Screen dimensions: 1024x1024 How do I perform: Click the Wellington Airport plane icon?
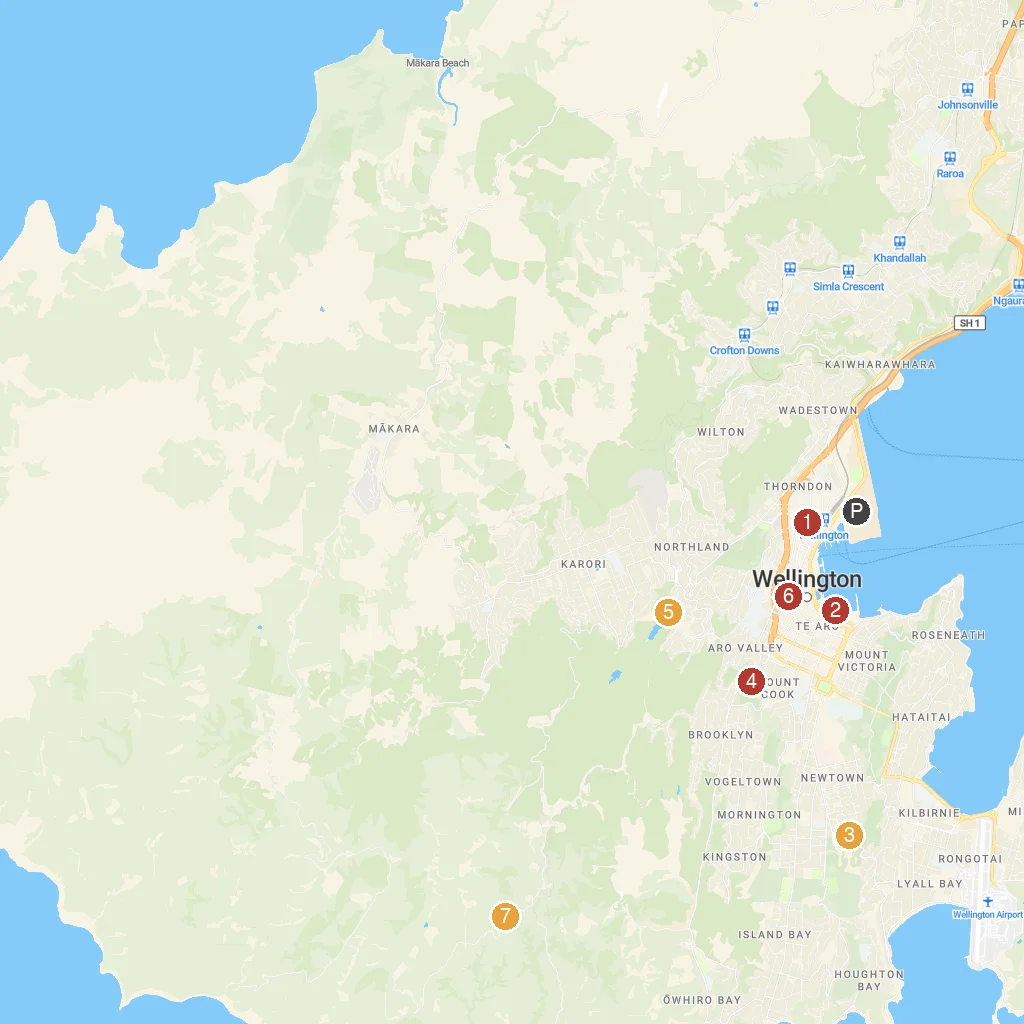tap(987, 901)
